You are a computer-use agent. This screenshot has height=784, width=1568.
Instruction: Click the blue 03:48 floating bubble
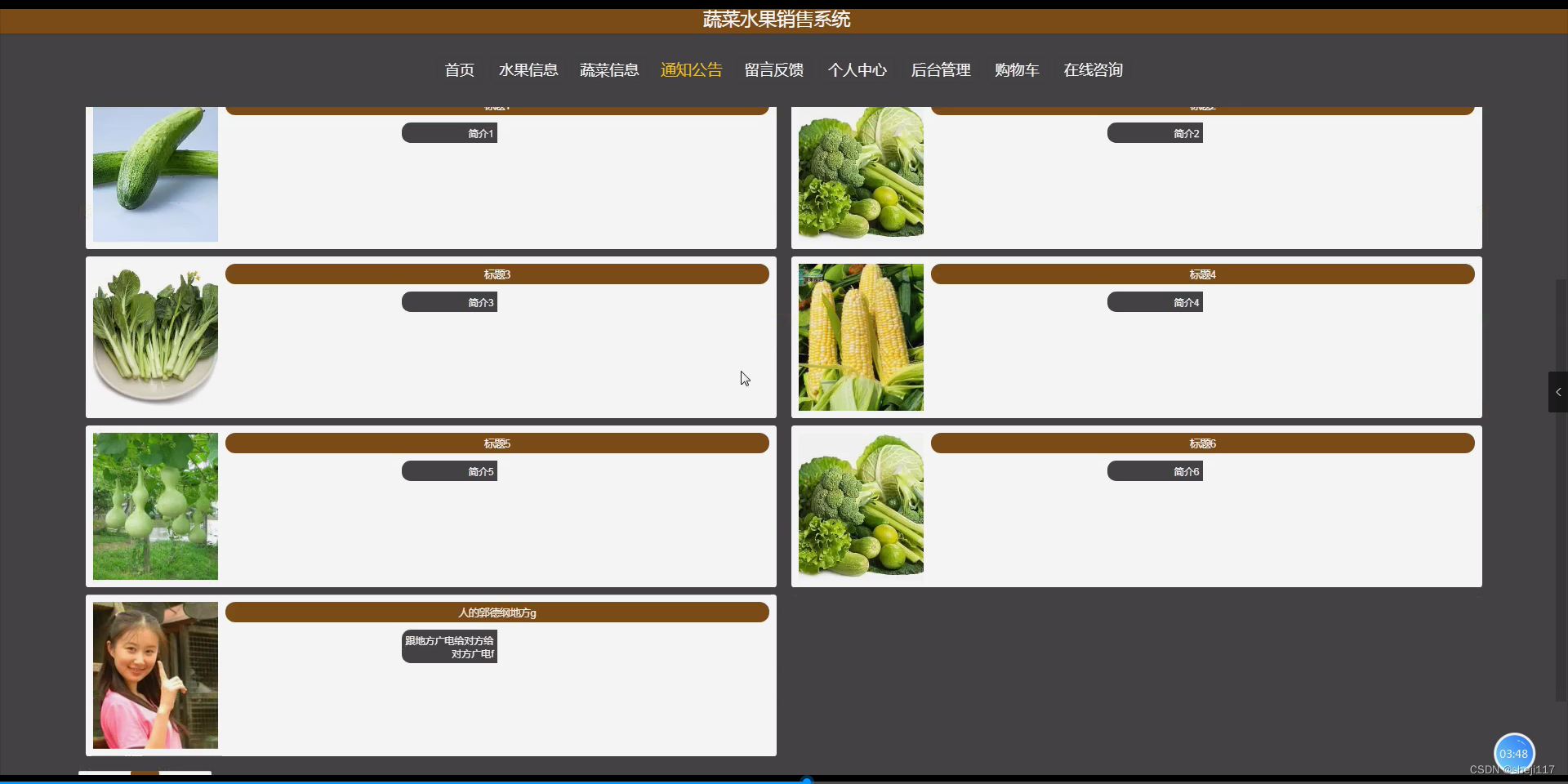1513,754
